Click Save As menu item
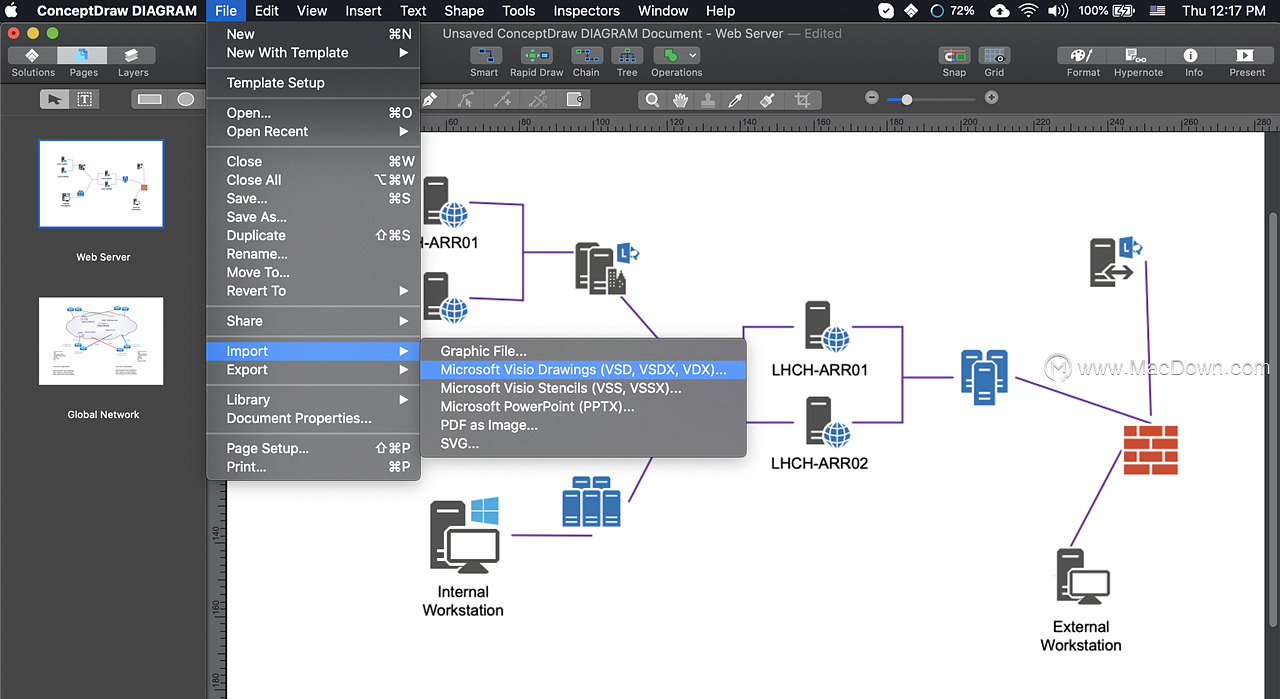The height and width of the screenshot is (699, 1280). pyautogui.click(x=313, y=217)
